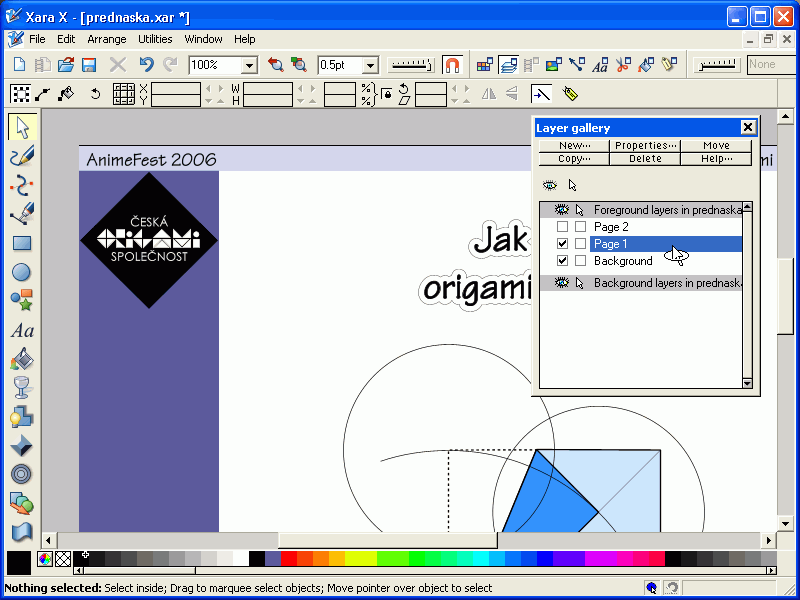The height and width of the screenshot is (600, 800).
Task: Tick Page 1 editable checkbox
Action: (x=580, y=244)
